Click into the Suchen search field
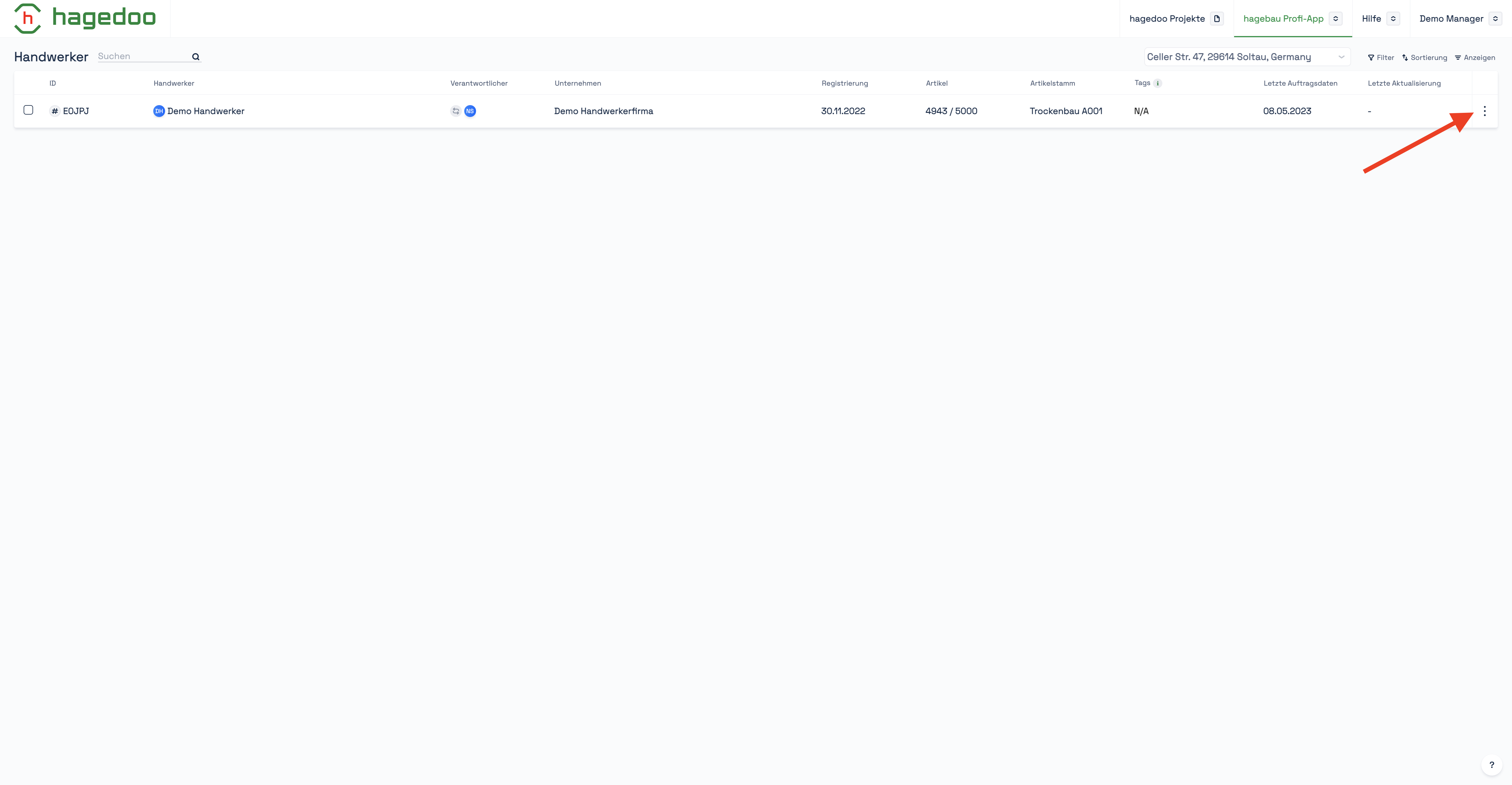 (x=141, y=56)
